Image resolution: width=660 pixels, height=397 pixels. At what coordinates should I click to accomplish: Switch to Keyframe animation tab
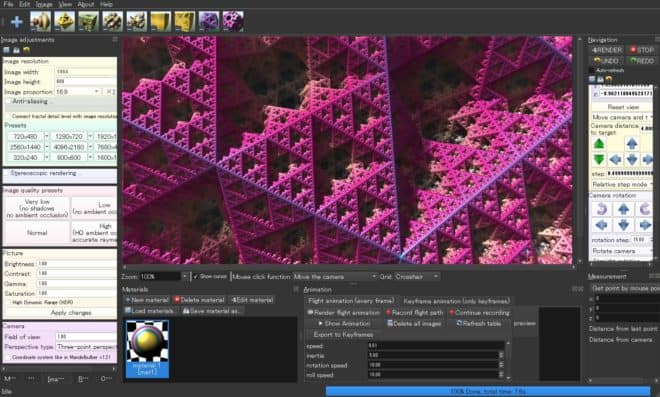457,301
